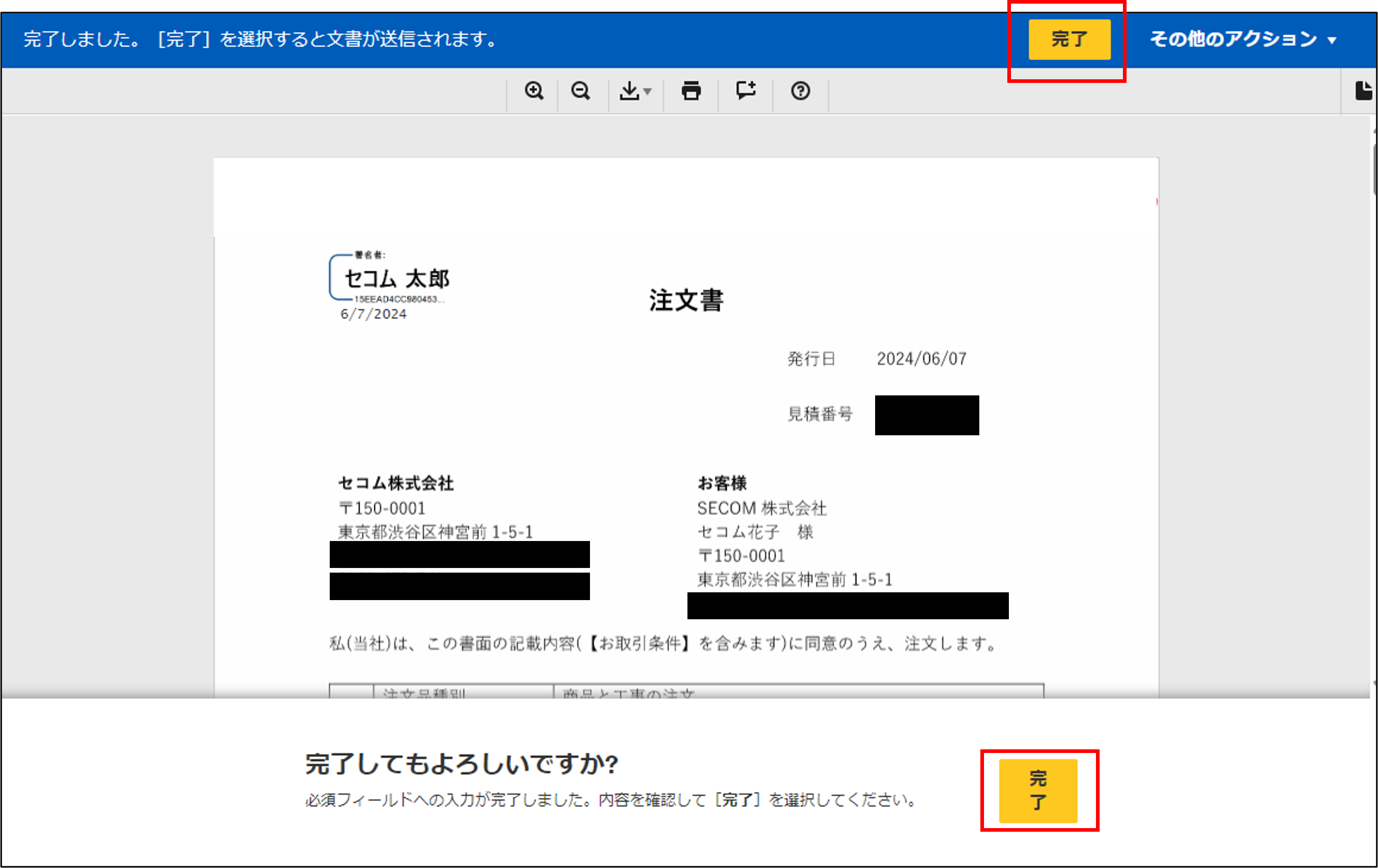Click the 完了してもよろしいですか? prompt heading
The width and height of the screenshot is (1378, 868).
pos(461,764)
